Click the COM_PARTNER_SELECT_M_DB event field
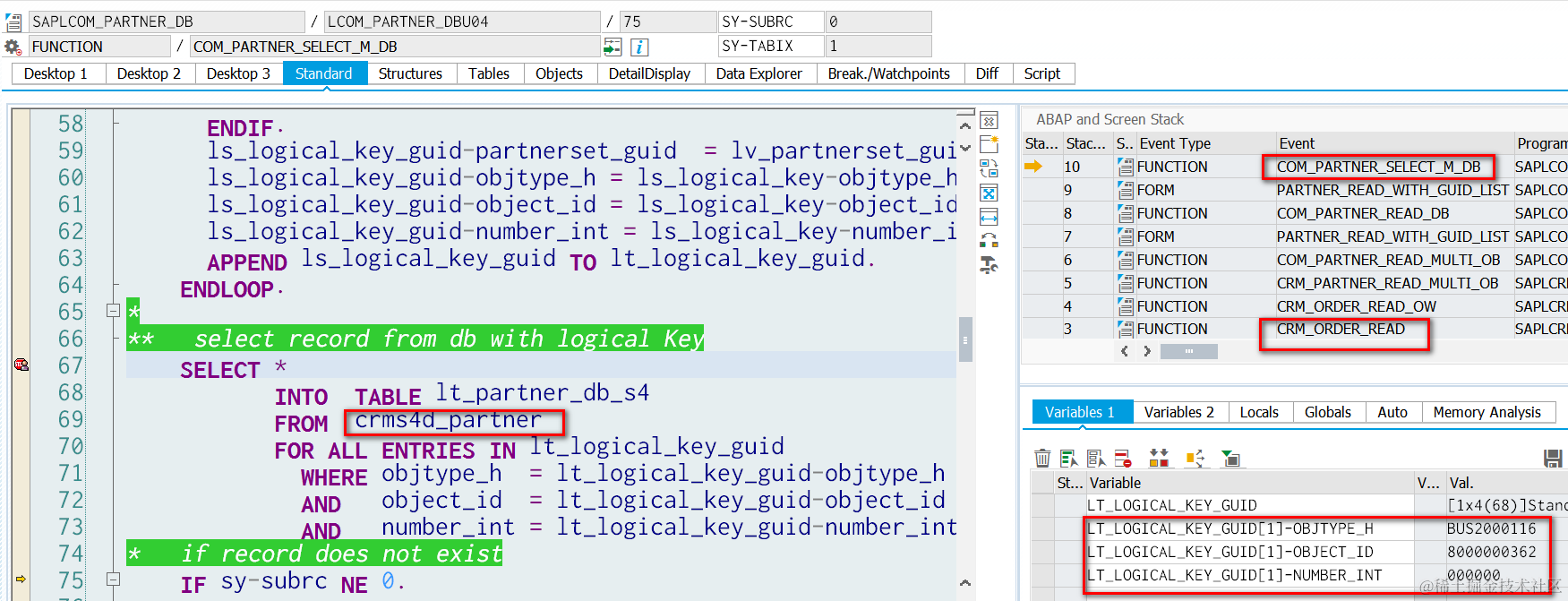 [395, 47]
